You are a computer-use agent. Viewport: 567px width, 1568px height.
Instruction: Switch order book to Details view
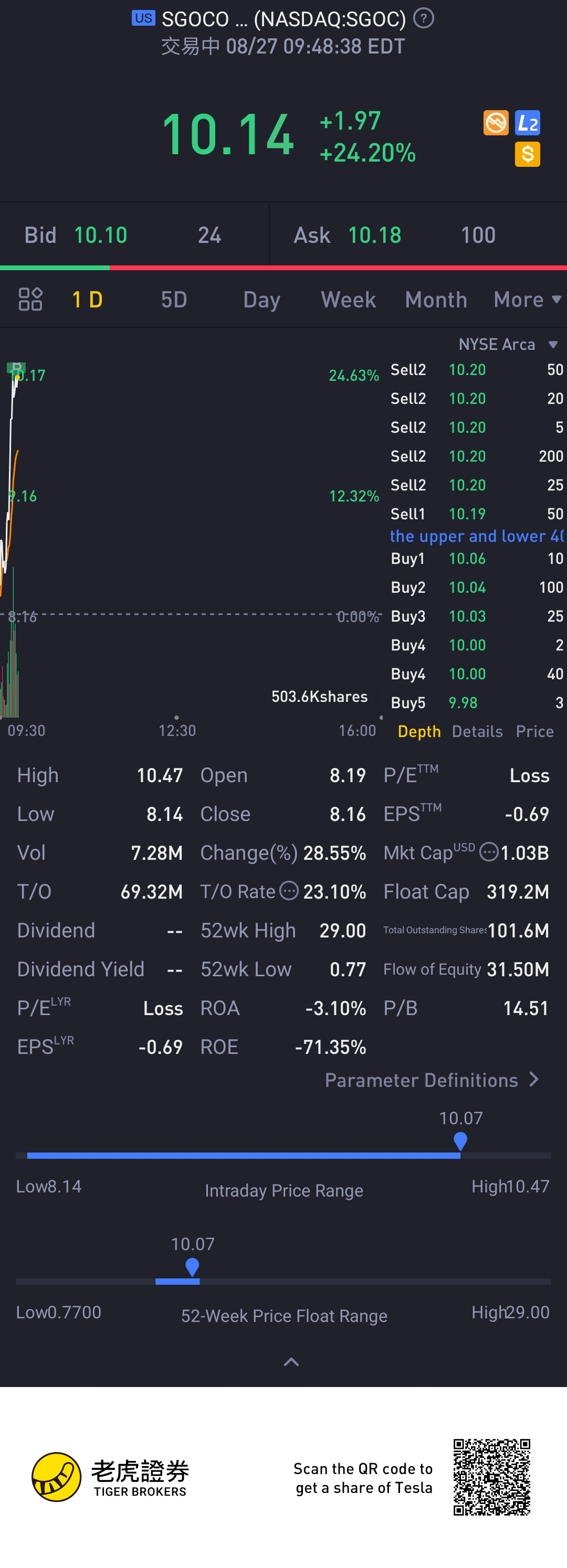coord(477,731)
